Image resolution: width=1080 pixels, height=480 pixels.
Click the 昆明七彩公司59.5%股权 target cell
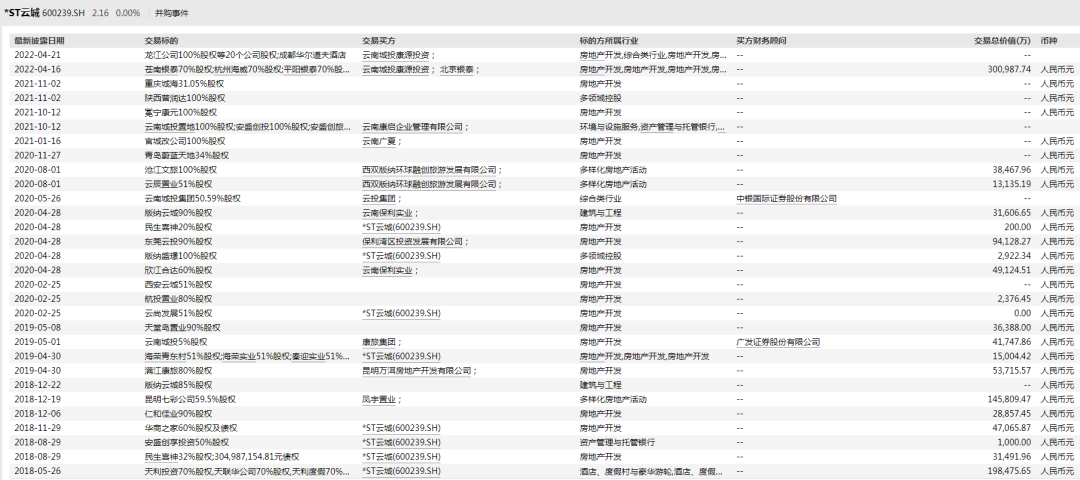tap(190, 399)
